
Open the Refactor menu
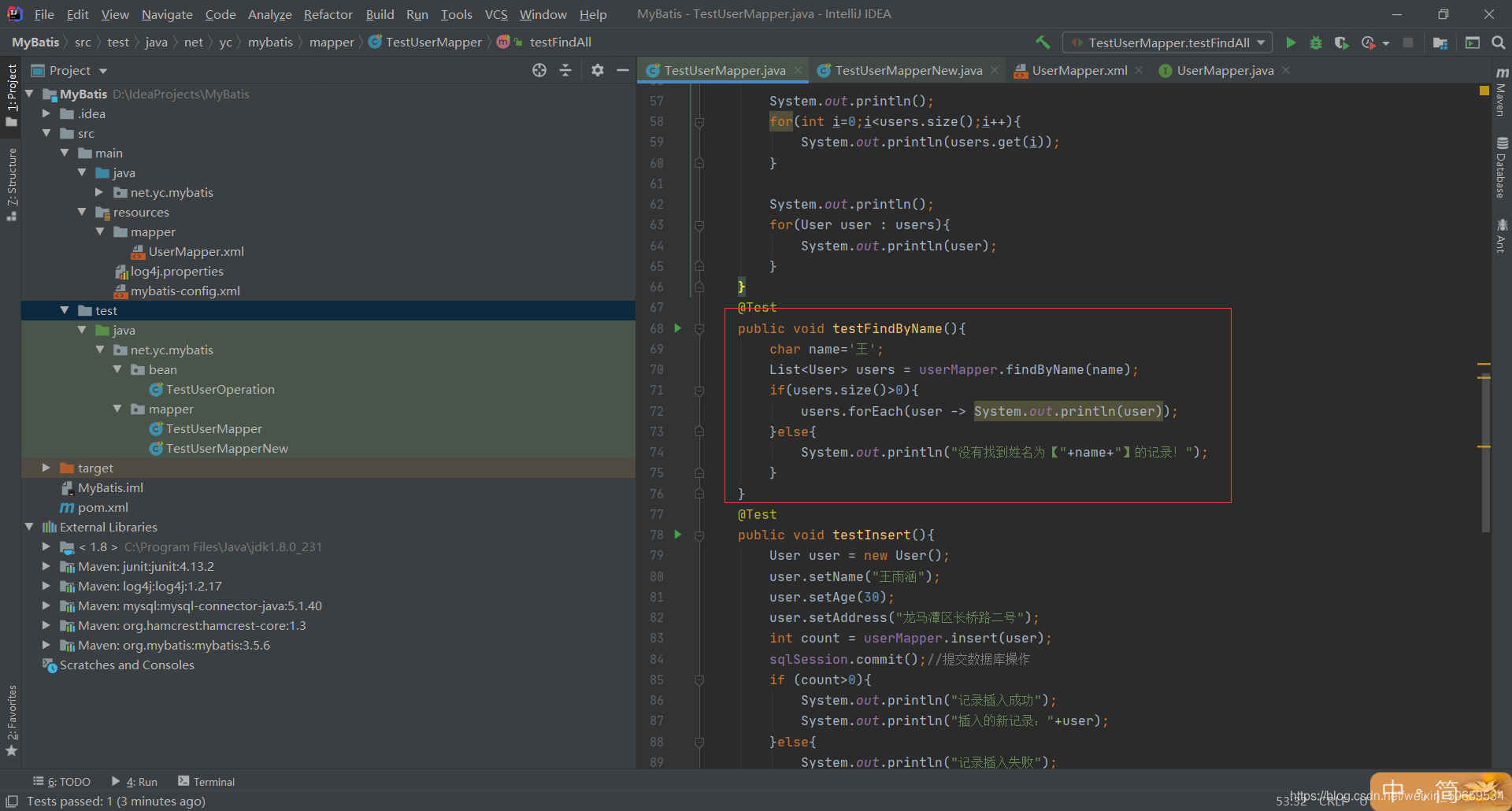328,14
